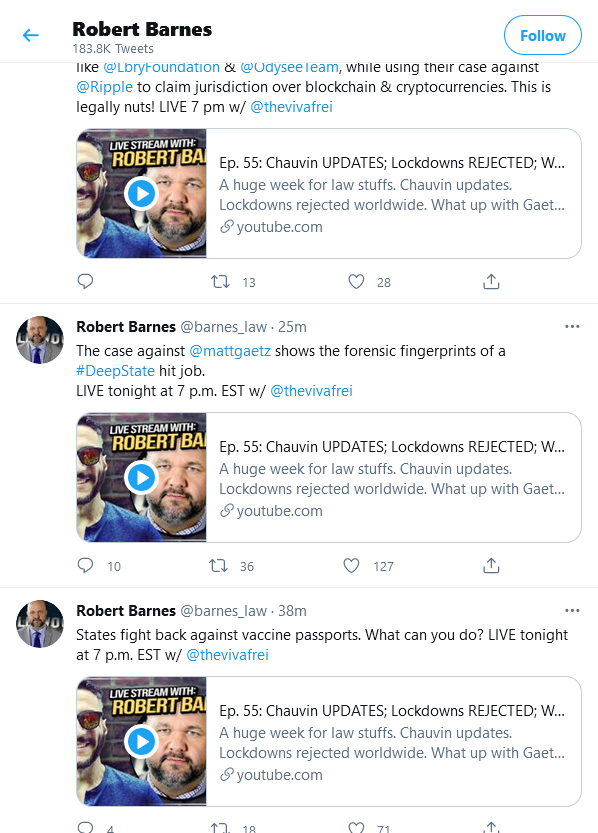Viewport: 598px width, 833px height.
Task: Follow Robert Barnes
Action: 542,36
